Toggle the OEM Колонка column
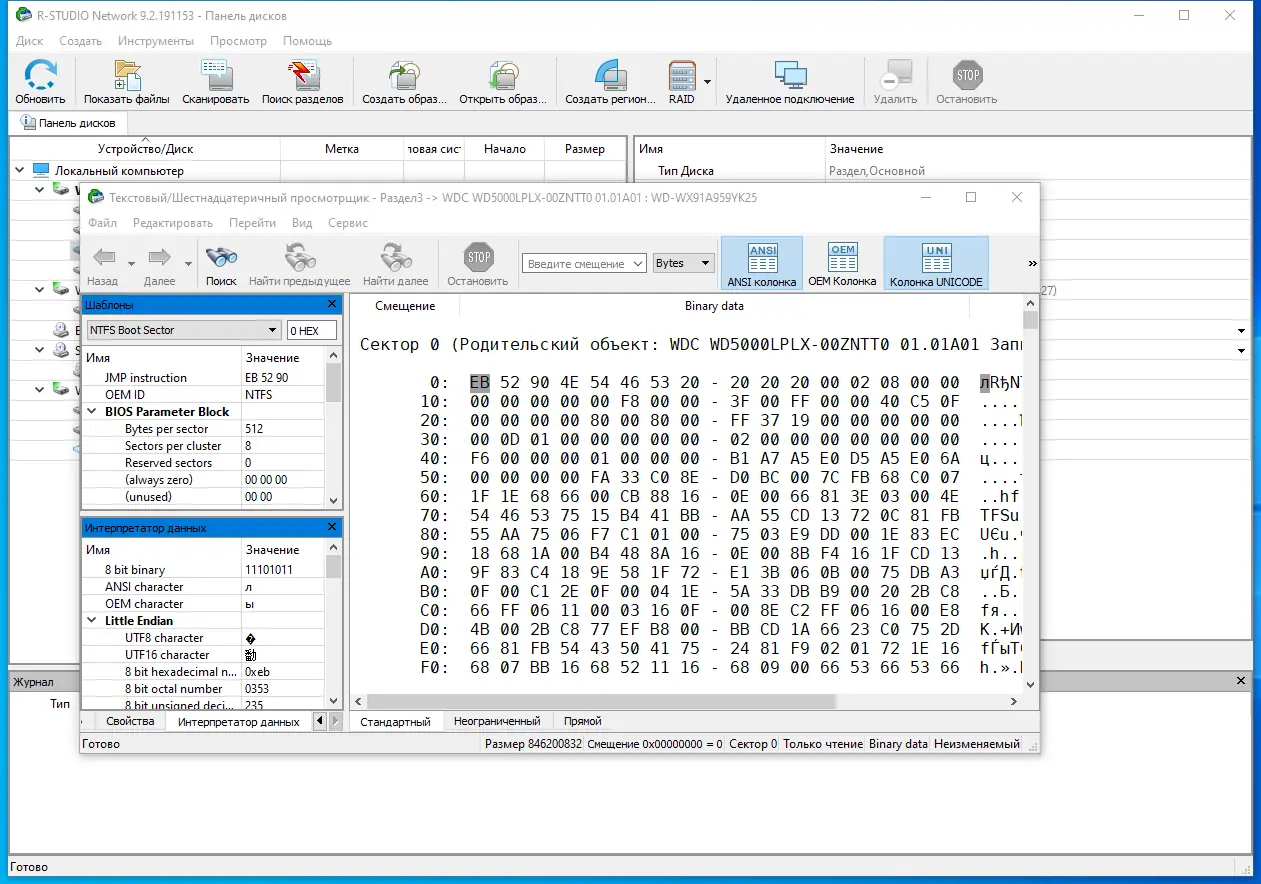 click(842, 264)
